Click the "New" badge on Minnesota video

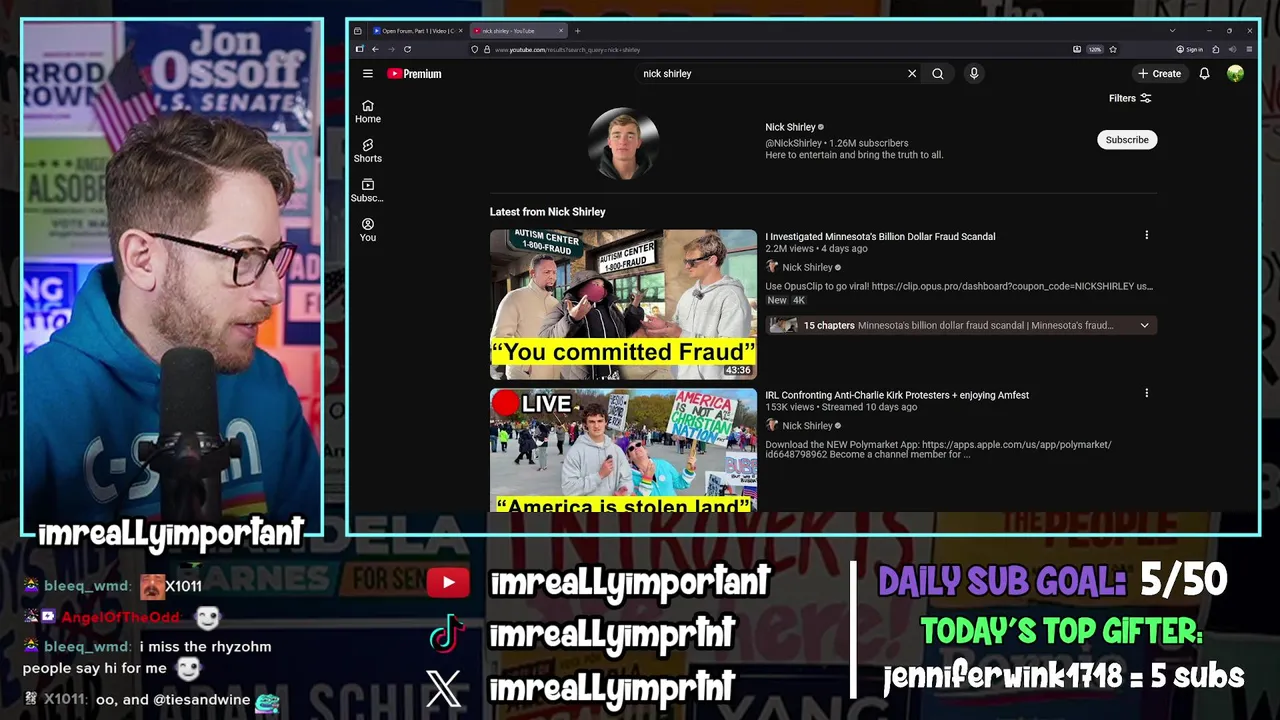(777, 300)
